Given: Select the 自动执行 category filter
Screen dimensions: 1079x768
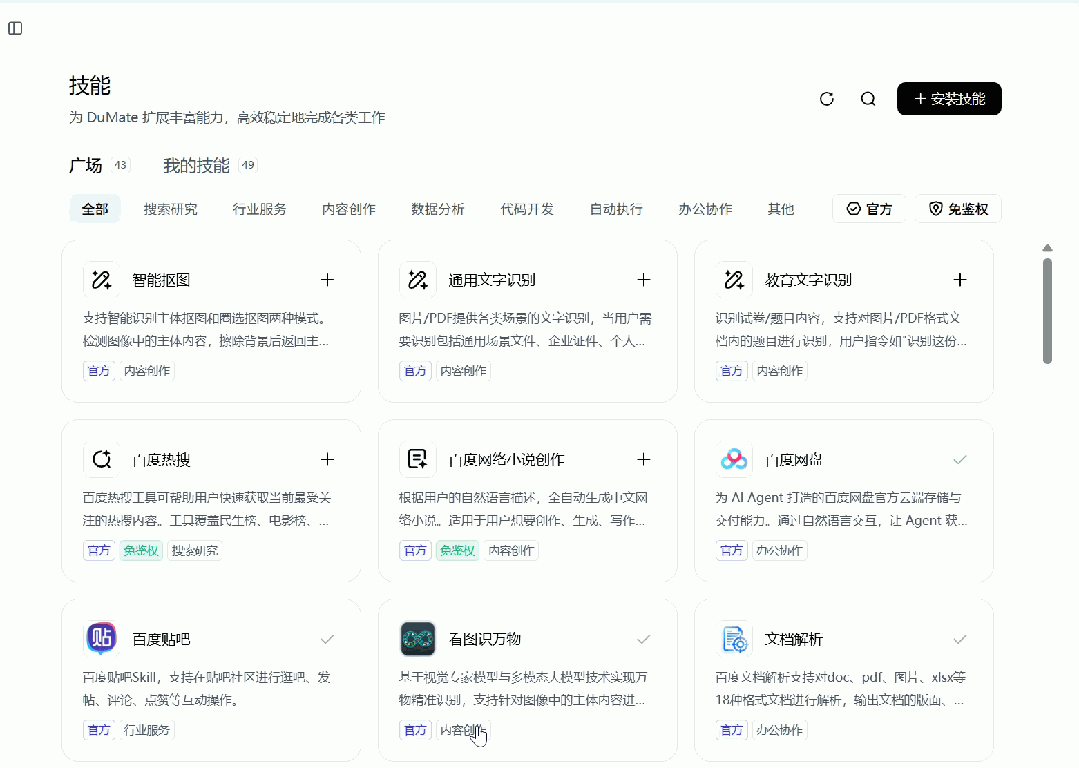Looking at the screenshot, I should click(x=616, y=209).
